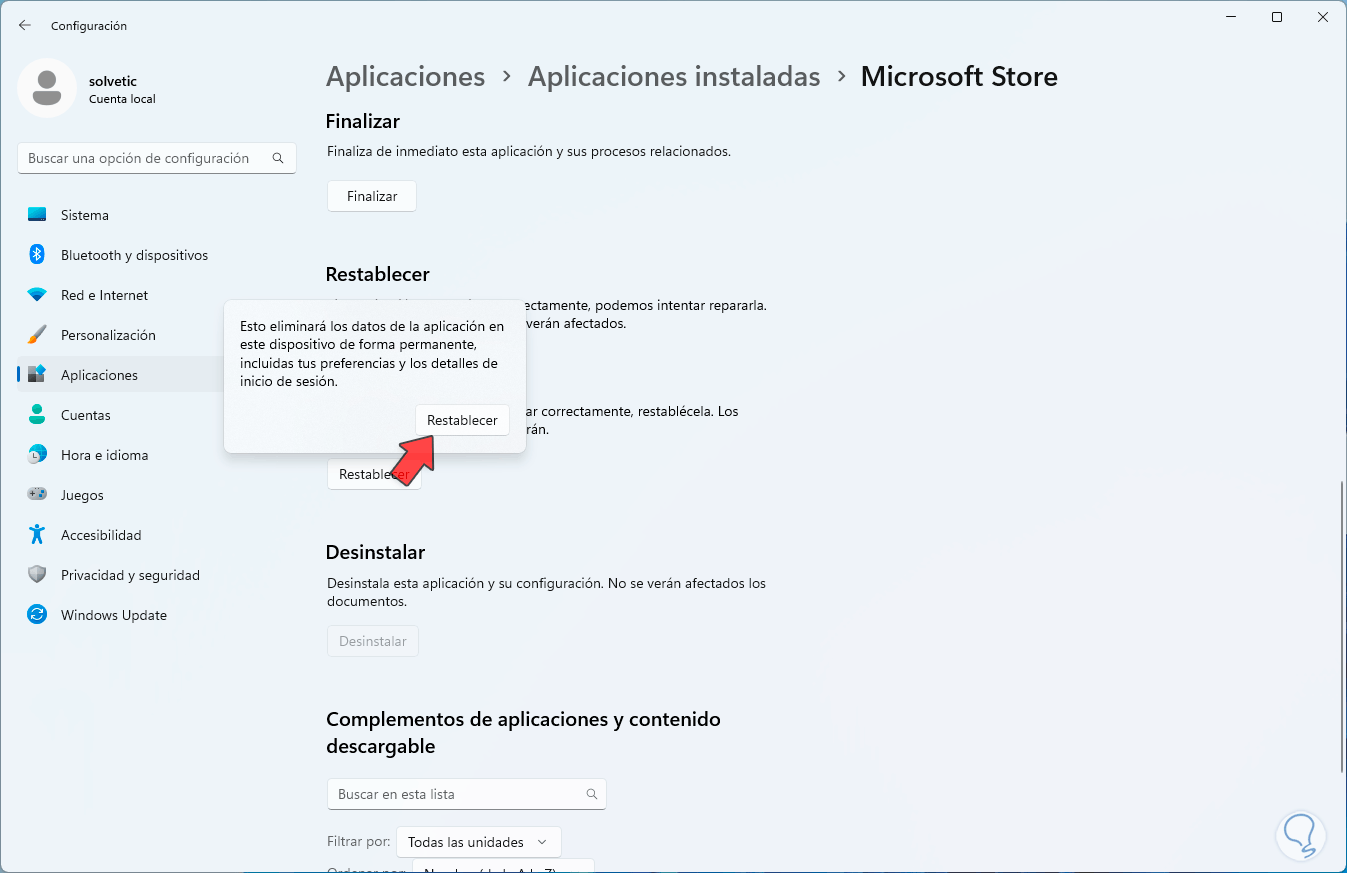Click into the 'Buscar en esta lista' field
1347x873 pixels.
466,794
